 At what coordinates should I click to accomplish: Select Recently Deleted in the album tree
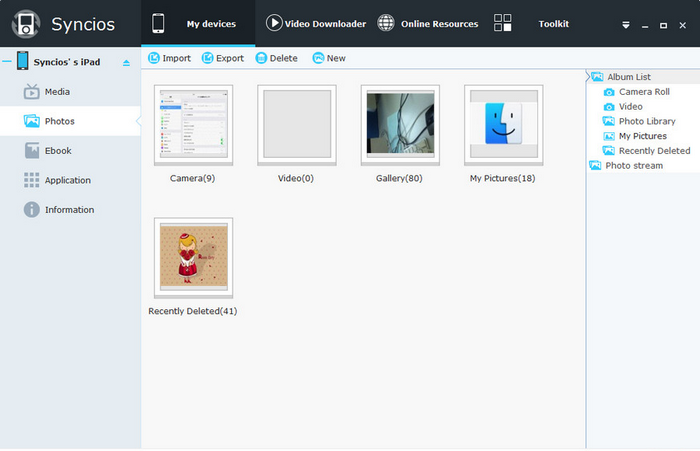click(654, 150)
